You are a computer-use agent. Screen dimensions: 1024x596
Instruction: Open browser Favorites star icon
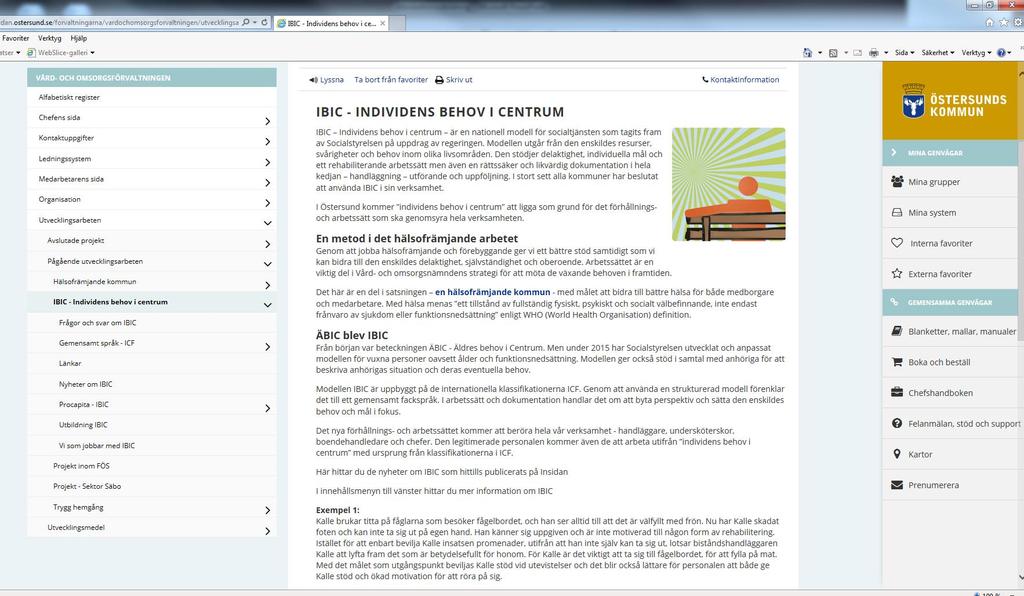[1004, 22]
